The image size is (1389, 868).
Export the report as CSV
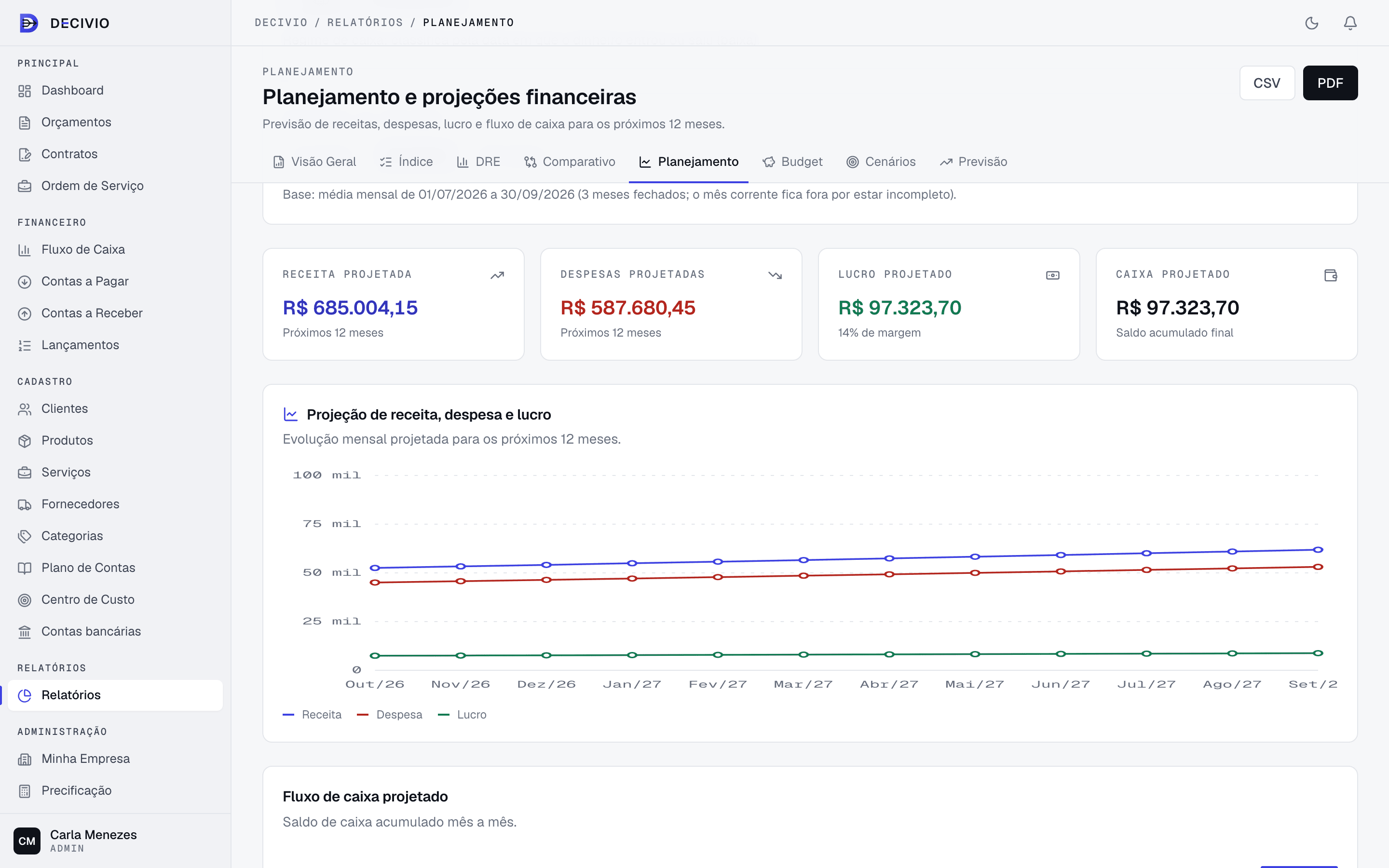point(1267,83)
